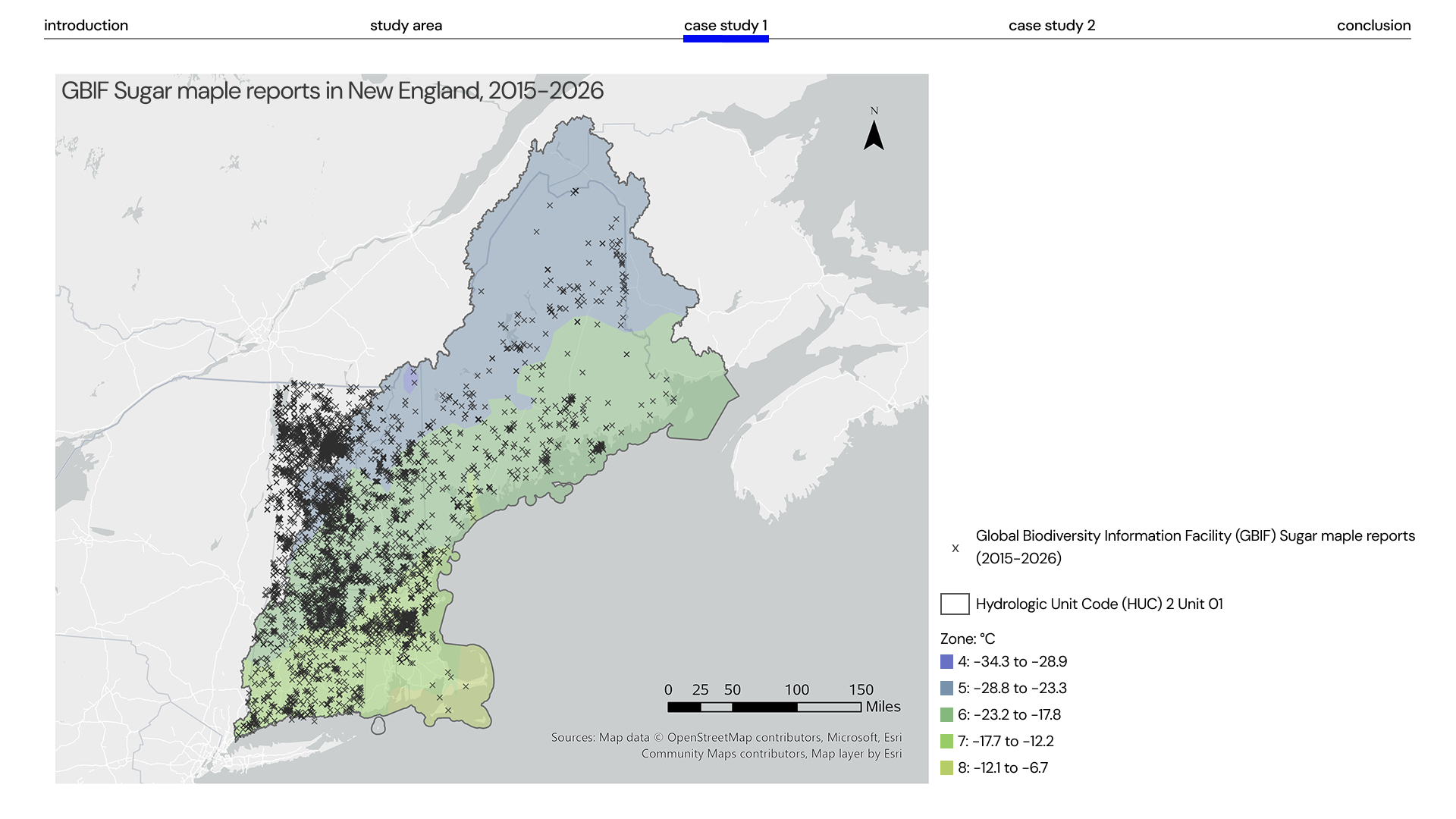Open the introduction tab
1456x819 pixels.
[86, 25]
